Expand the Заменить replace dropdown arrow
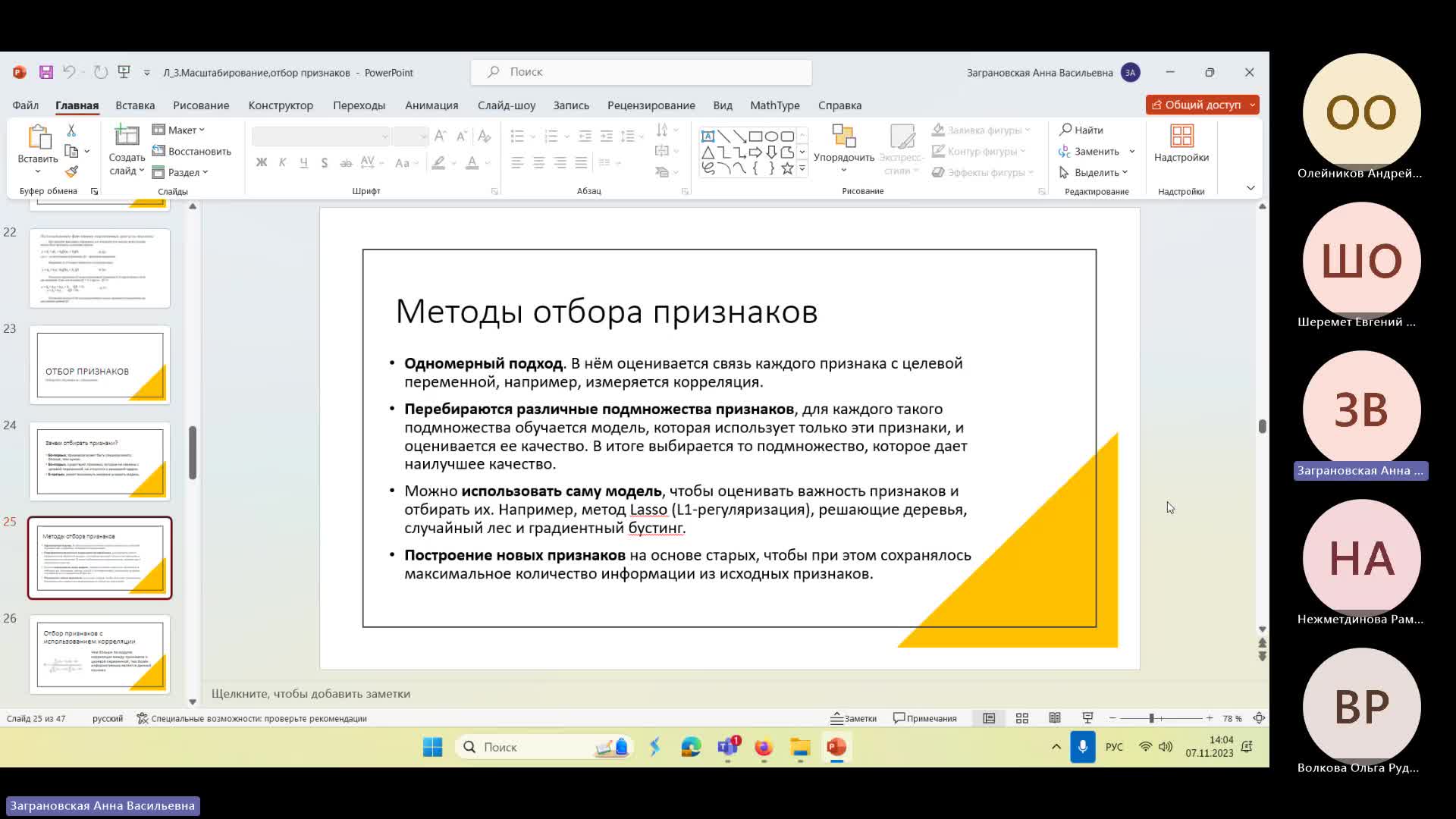Image resolution: width=1456 pixels, height=819 pixels. point(1132,151)
